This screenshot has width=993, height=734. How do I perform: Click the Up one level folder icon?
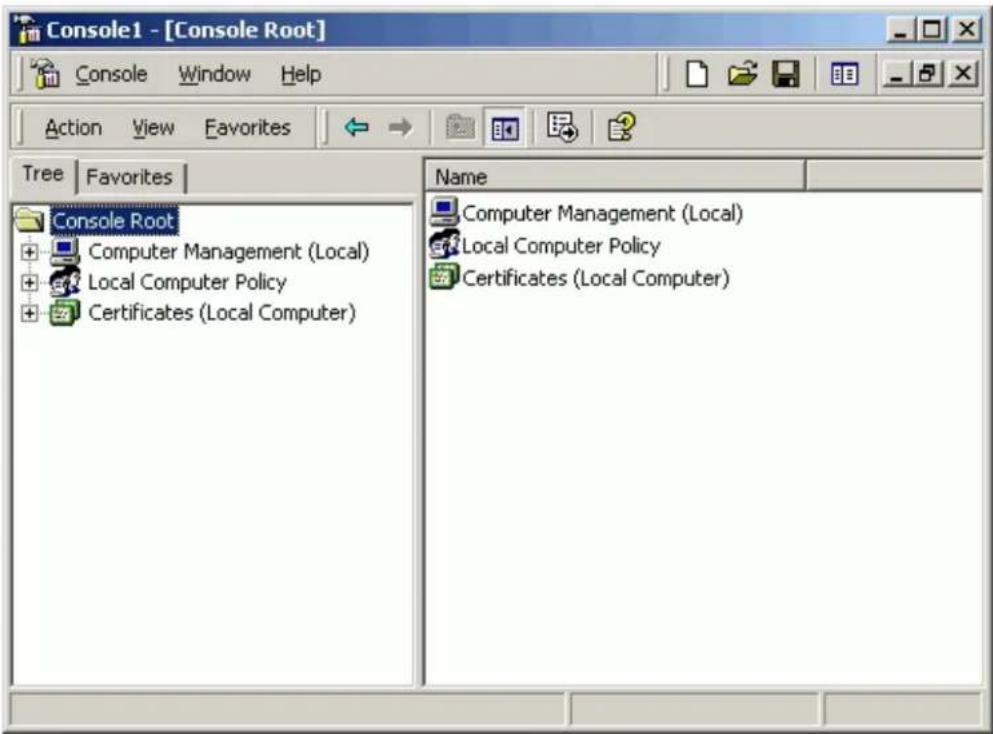460,128
